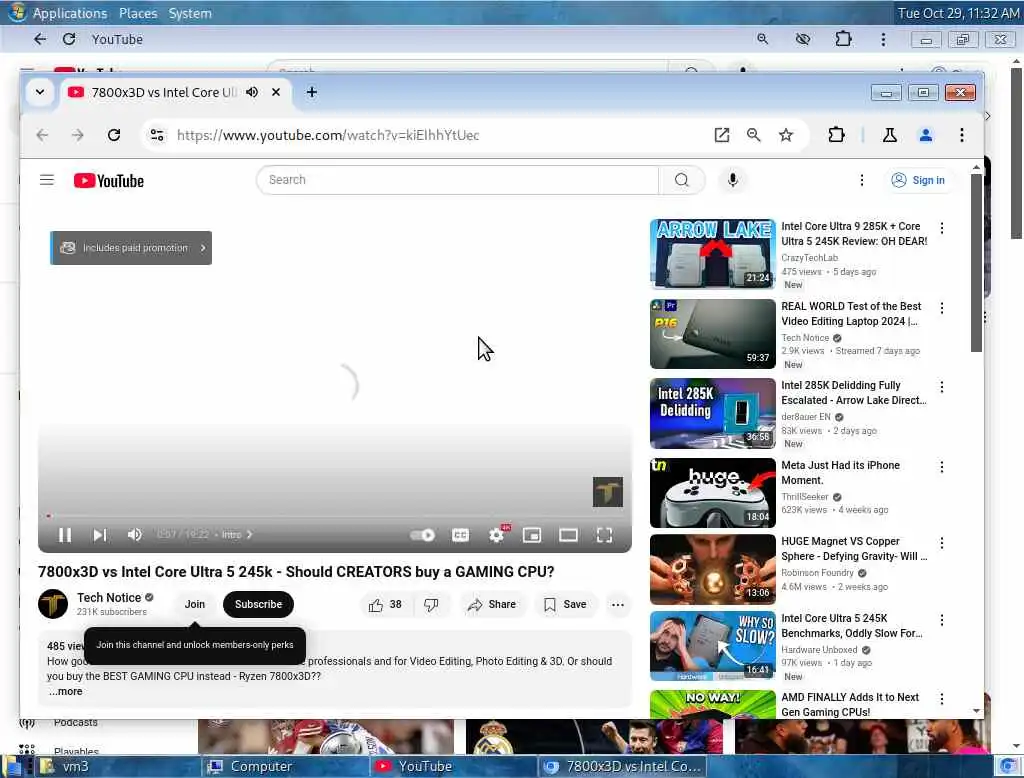Open Arrow Lake review video thumbnail
The image size is (1024, 778).
pos(712,253)
